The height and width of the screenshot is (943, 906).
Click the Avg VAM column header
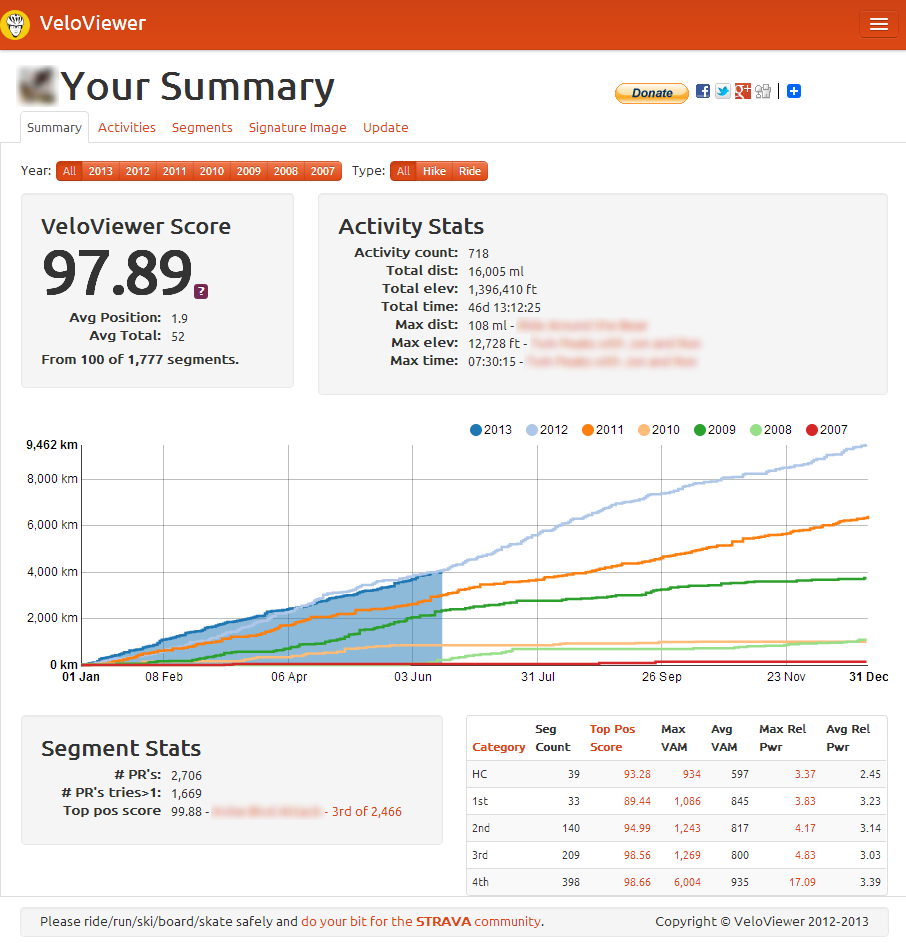pyautogui.click(x=724, y=738)
